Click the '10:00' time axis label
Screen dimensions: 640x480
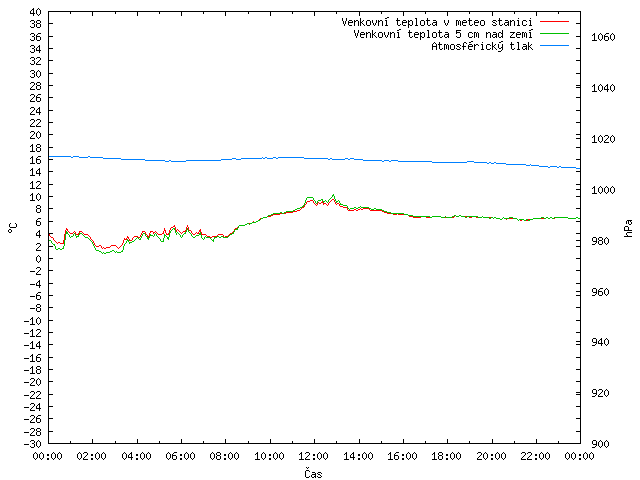point(269,456)
